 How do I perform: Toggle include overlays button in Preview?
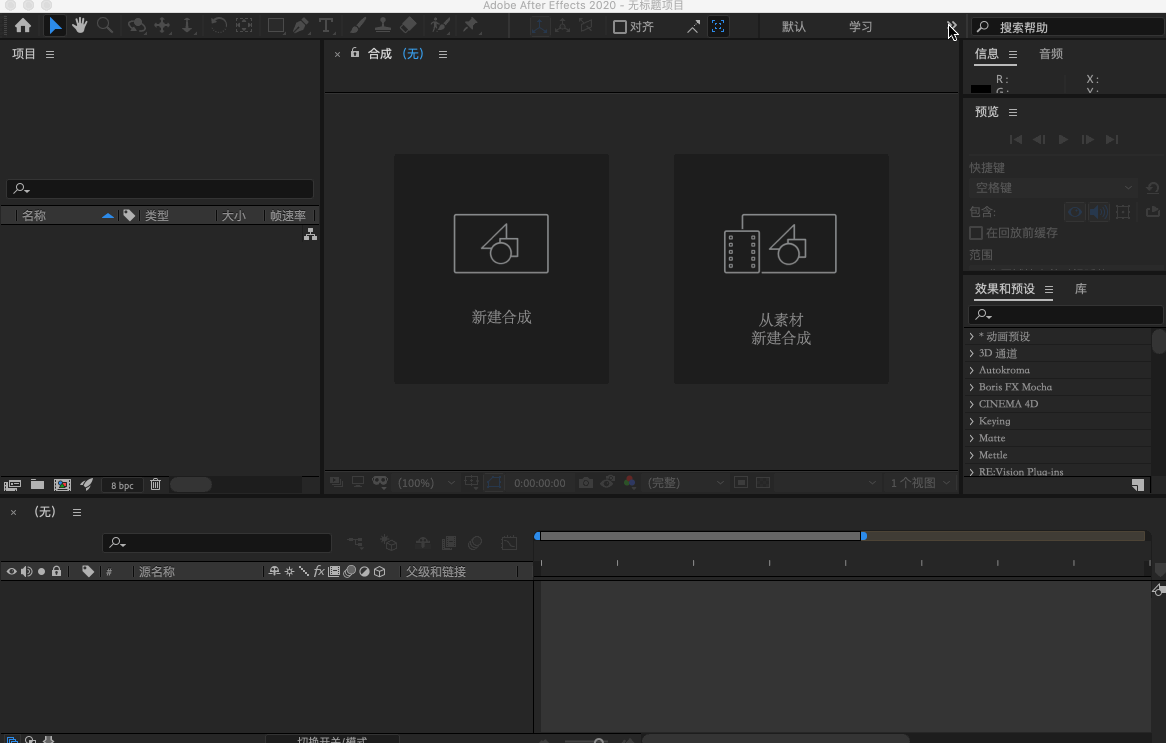pos(1123,212)
